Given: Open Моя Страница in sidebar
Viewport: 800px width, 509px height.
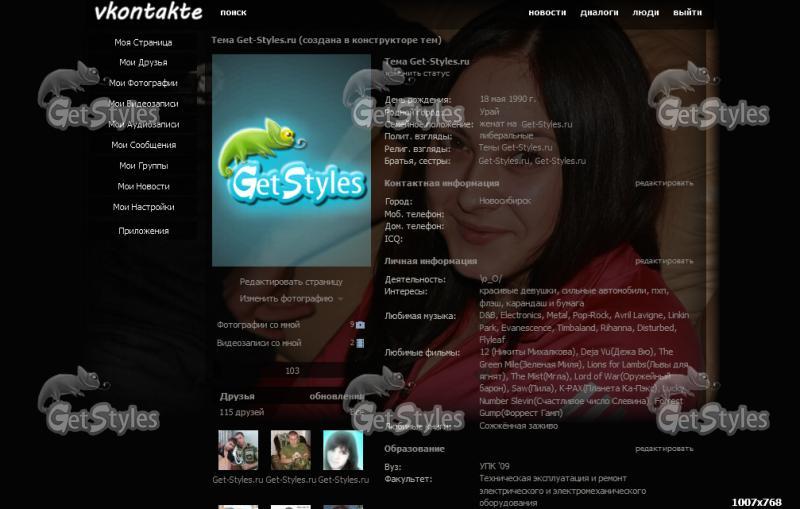Looking at the screenshot, I should (143, 42).
